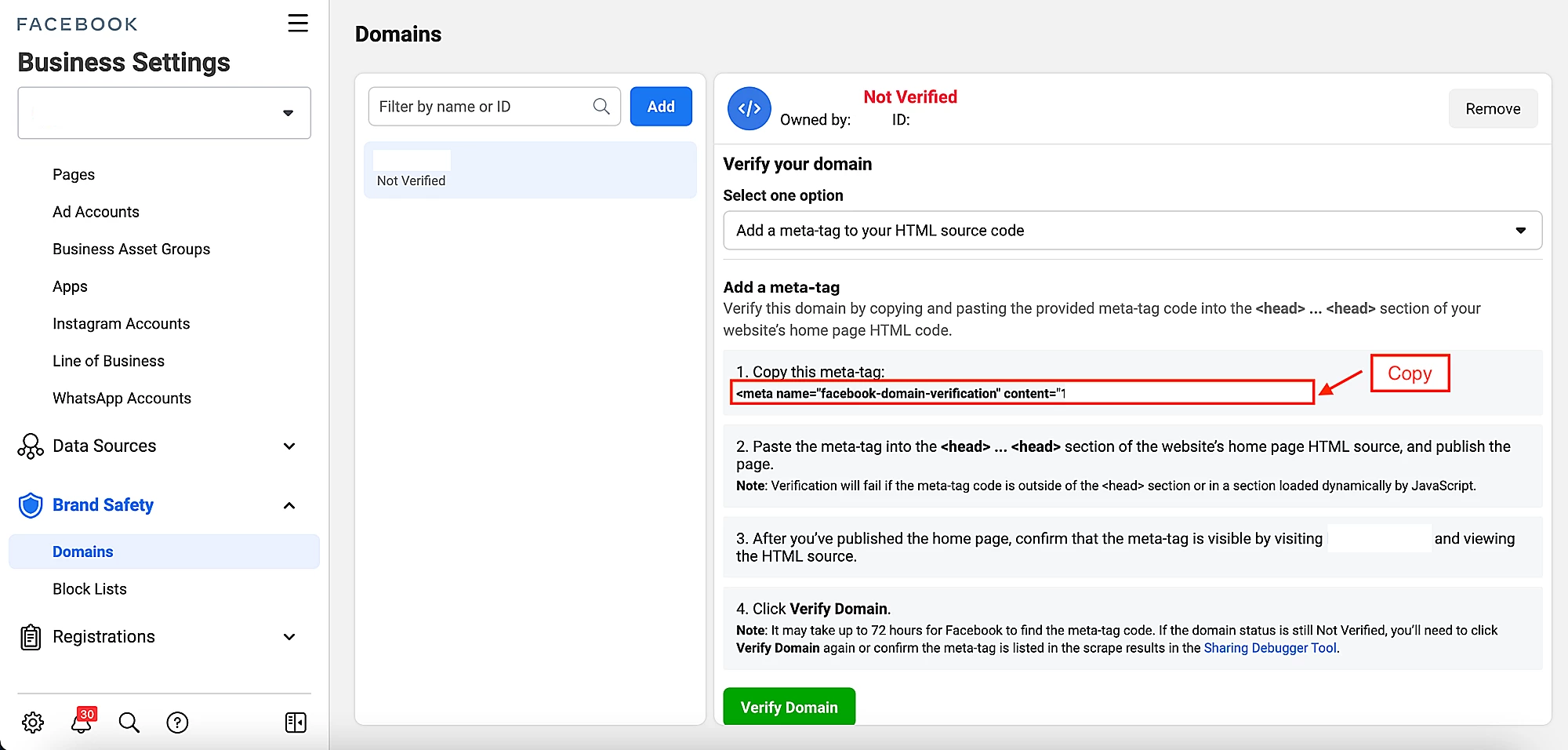Open Instagram Accounts

coord(121,323)
